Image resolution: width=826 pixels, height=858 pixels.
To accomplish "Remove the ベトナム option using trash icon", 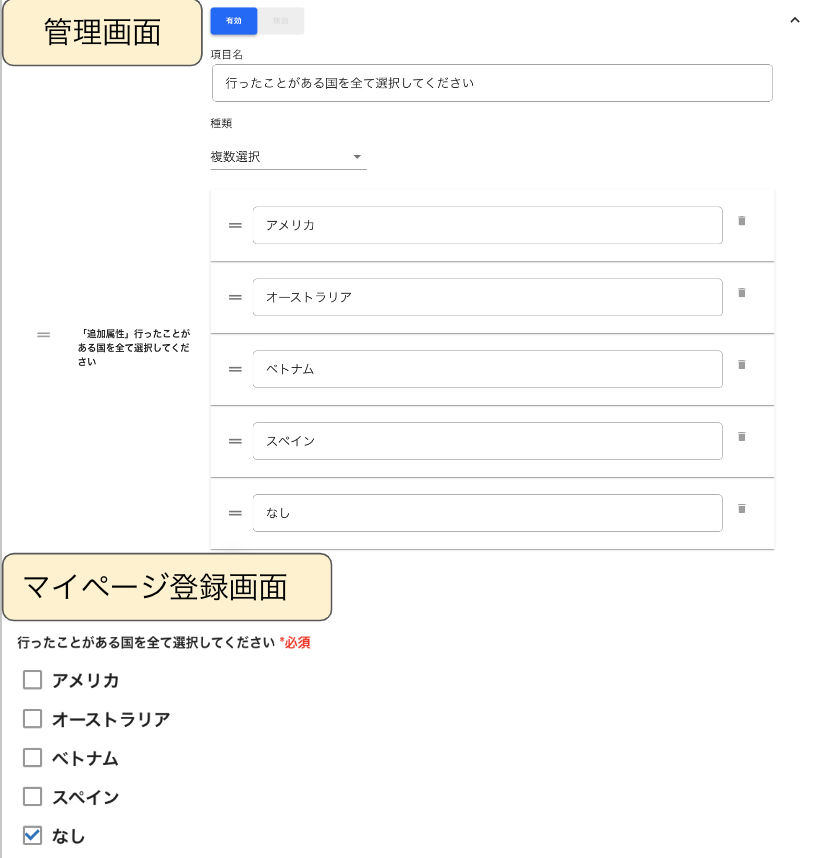I will 742,364.
